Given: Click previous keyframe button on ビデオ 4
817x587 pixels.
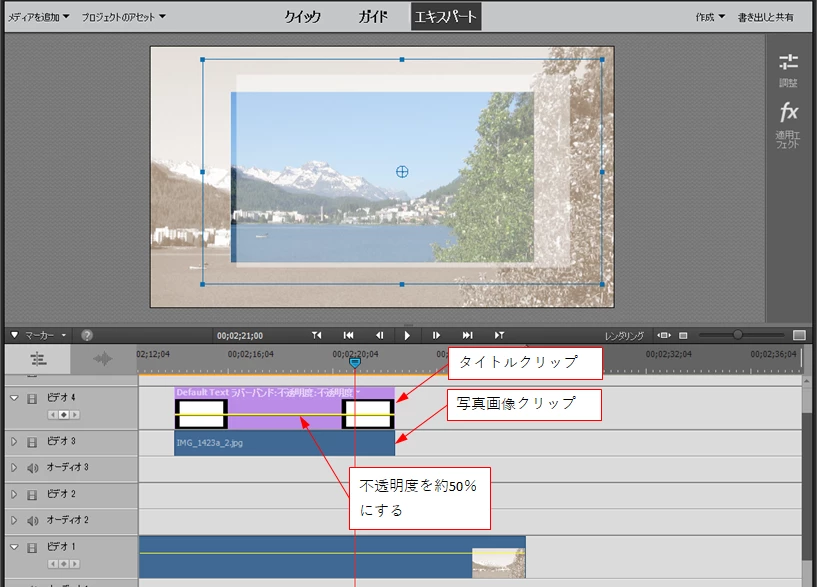Looking at the screenshot, I should click(x=53, y=415).
